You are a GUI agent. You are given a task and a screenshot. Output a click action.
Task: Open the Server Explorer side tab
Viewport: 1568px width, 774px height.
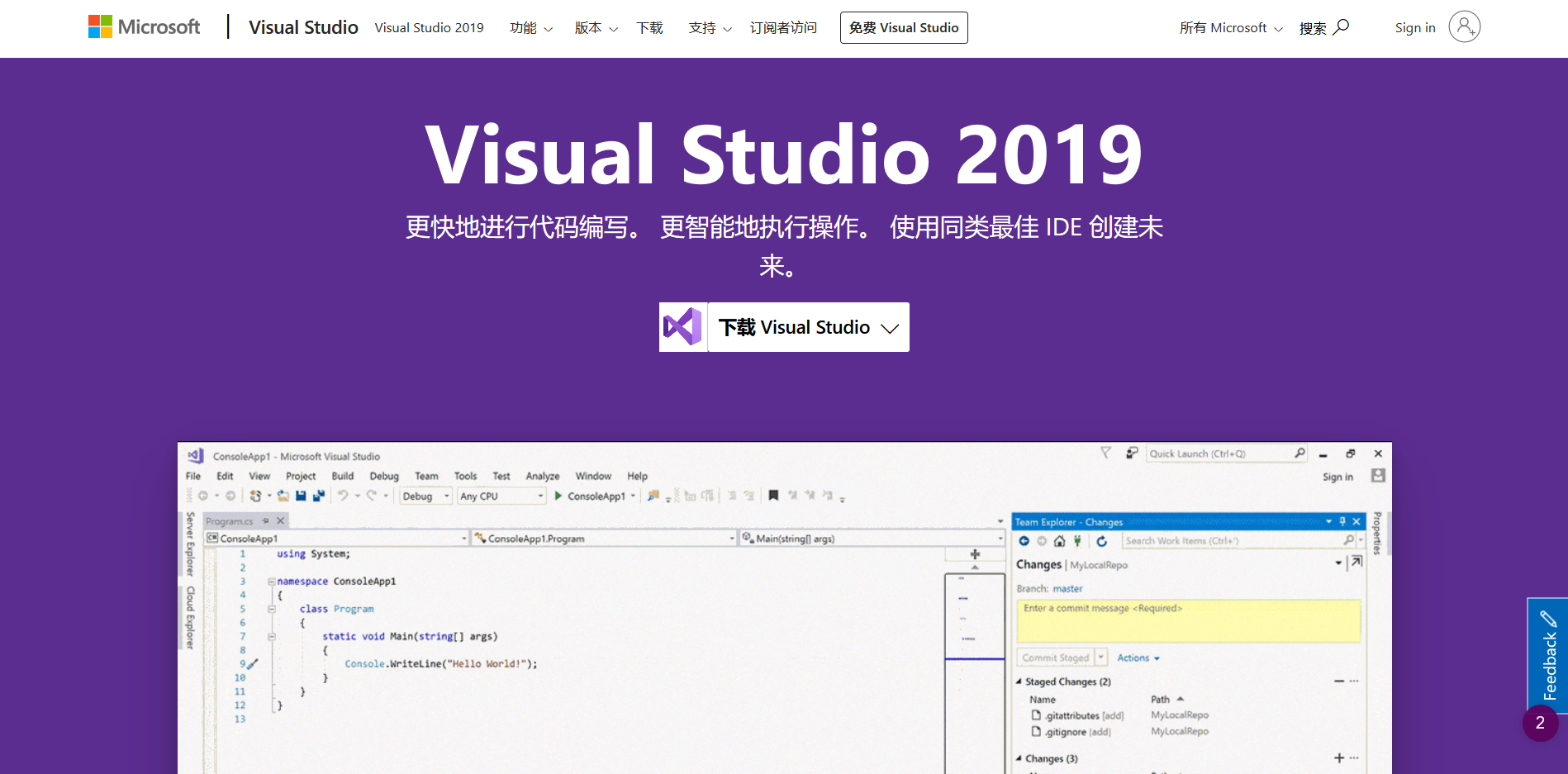coord(190,544)
